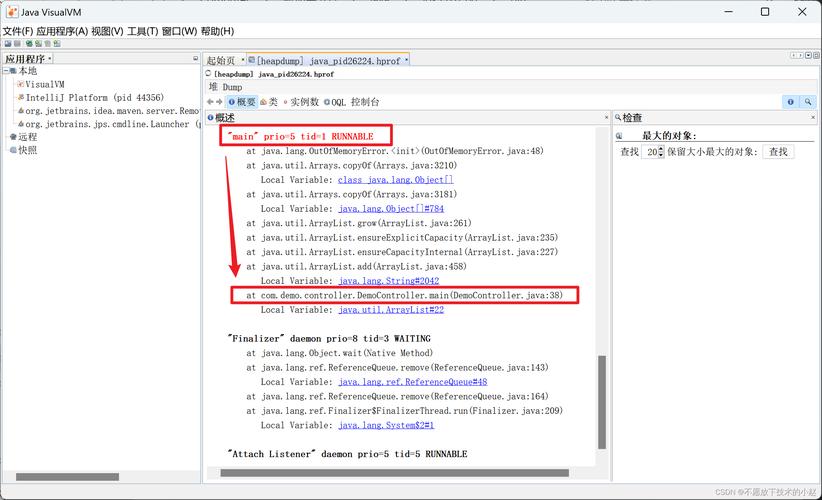The image size is (822, 500).
Task: Open link java.lang.String#2042
Action: click(388, 281)
